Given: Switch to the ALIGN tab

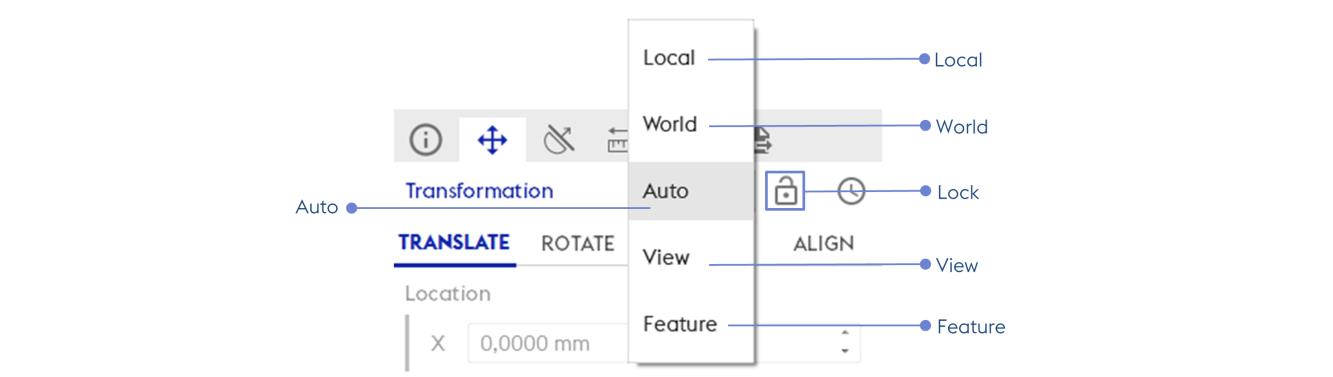Looking at the screenshot, I should 824,244.
